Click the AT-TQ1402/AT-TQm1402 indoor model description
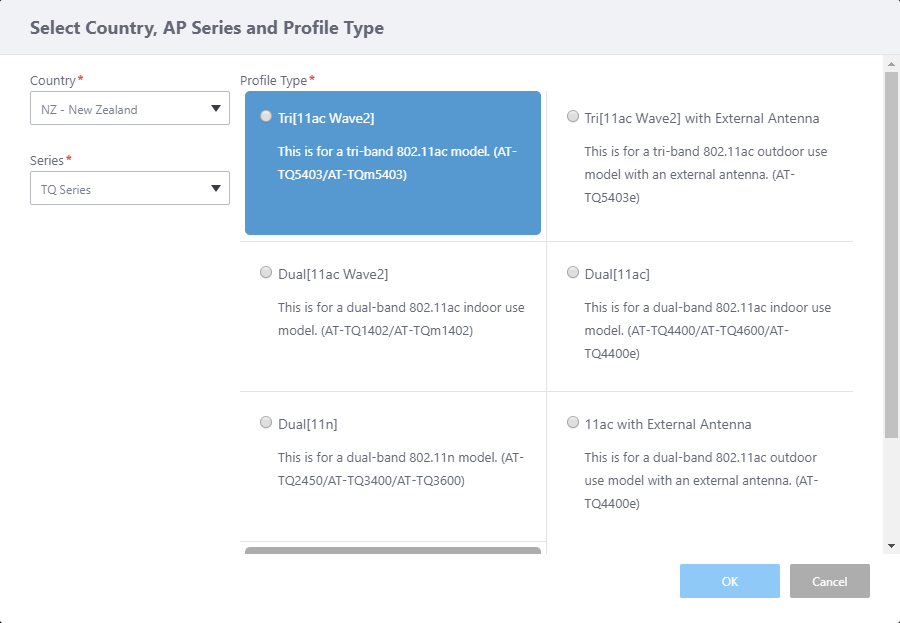Screen dimensions: 900x623 [x=400, y=318]
